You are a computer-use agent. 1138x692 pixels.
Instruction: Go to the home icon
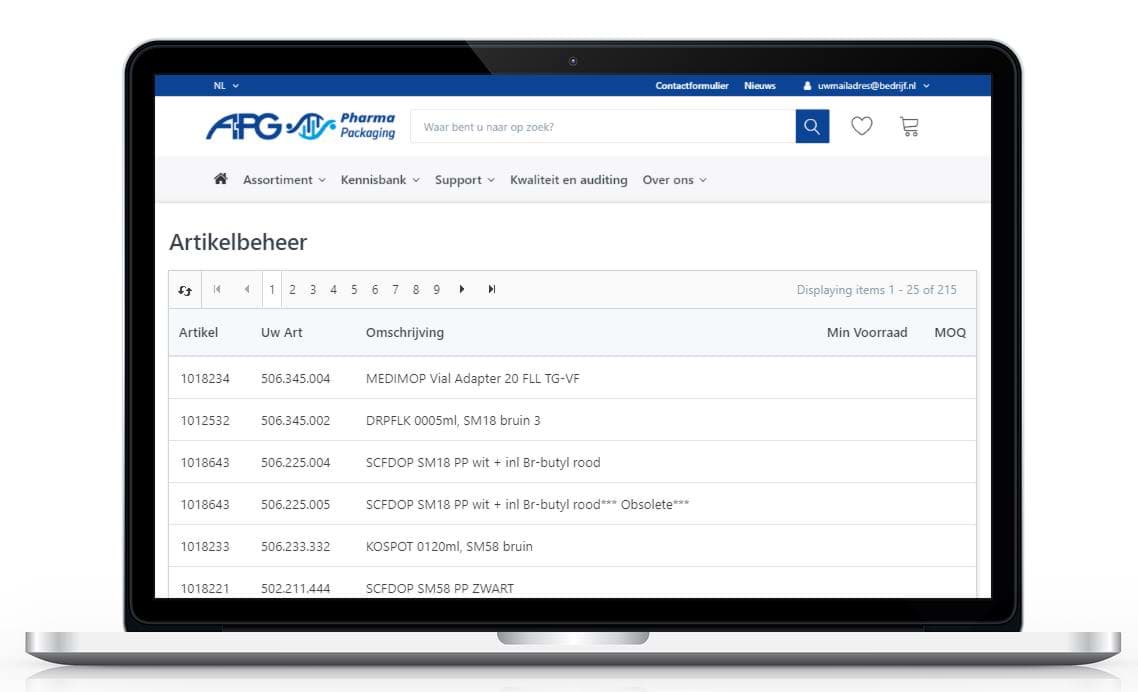coord(221,179)
